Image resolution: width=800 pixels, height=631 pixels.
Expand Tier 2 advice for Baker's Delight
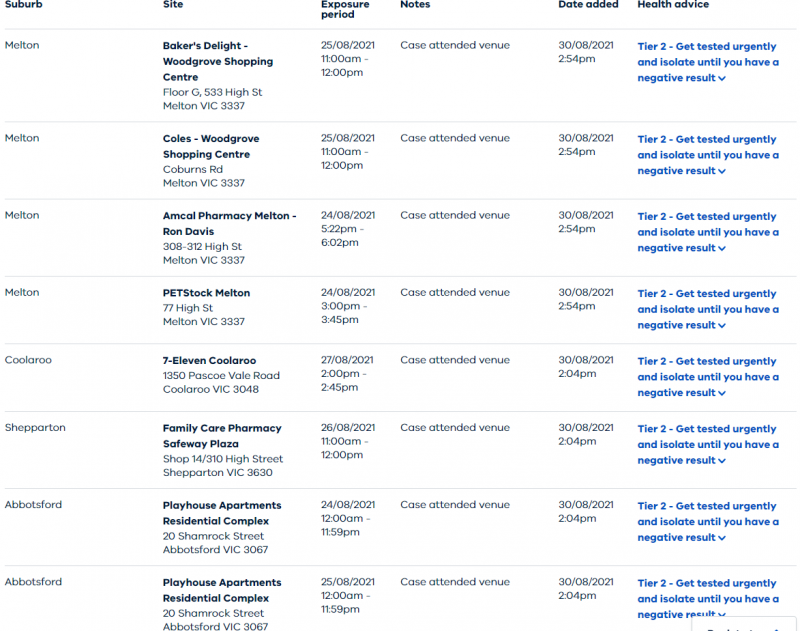[708, 62]
